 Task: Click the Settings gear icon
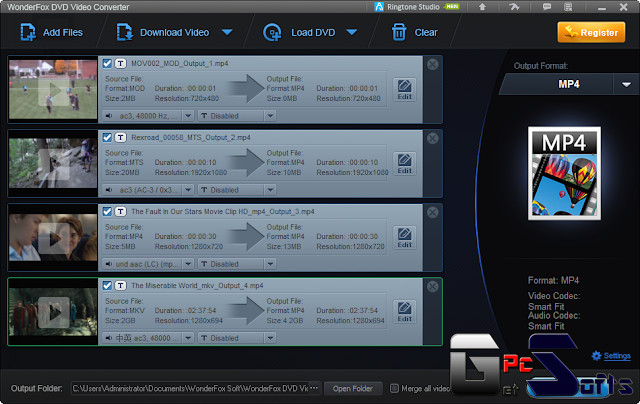coord(596,356)
